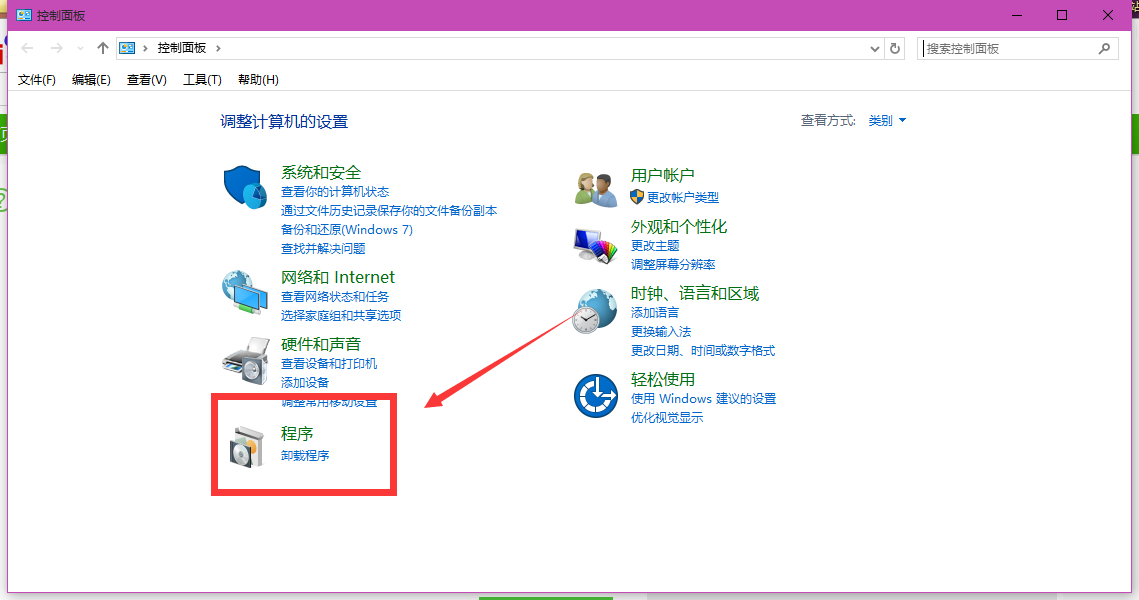The height and width of the screenshot is (600, 1139).
Task: Open recent locations dropdown arrow
Action: [x=80, y=49]
